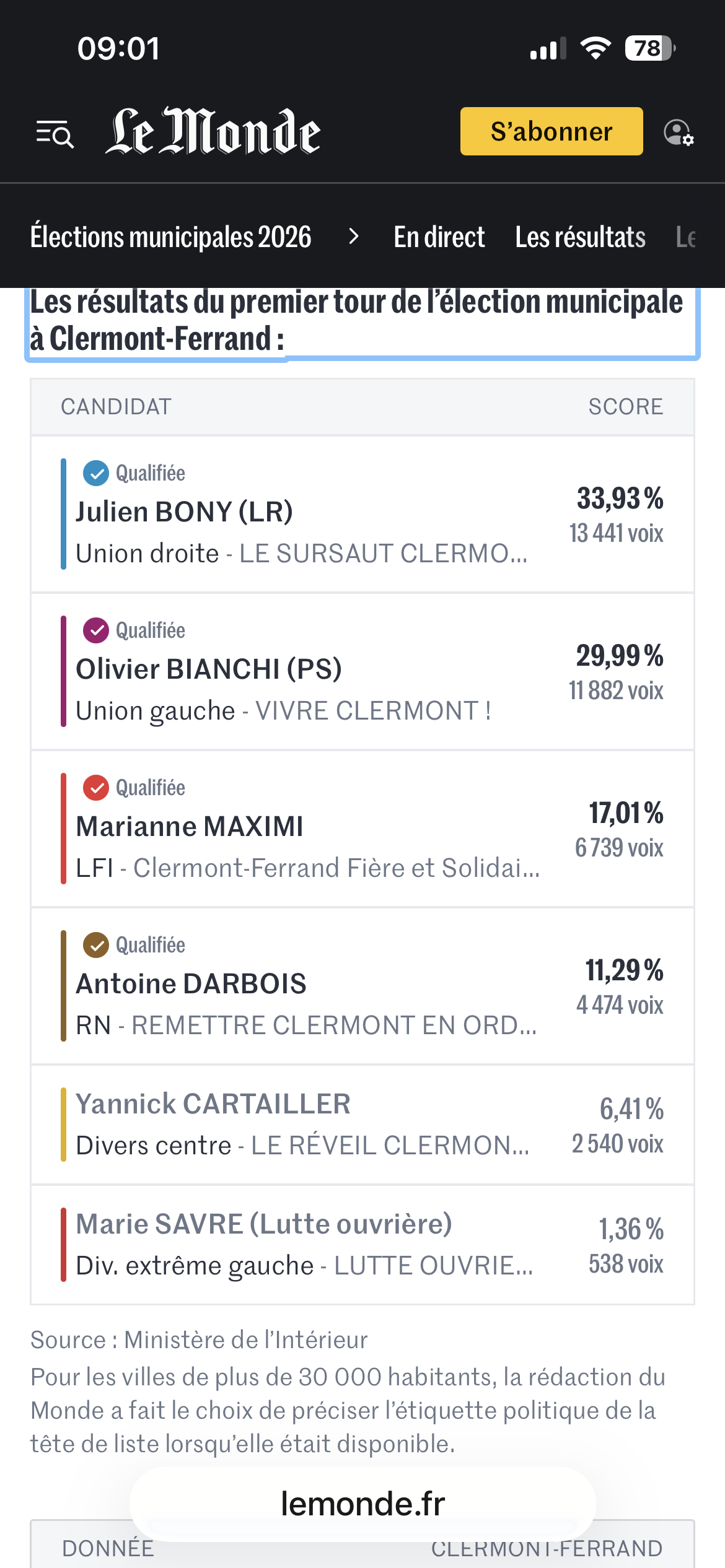Image resolution: width=725 pixels, height=1568 pixels.
Task: Open Élections municipales 2026 link
Action: 171,237
